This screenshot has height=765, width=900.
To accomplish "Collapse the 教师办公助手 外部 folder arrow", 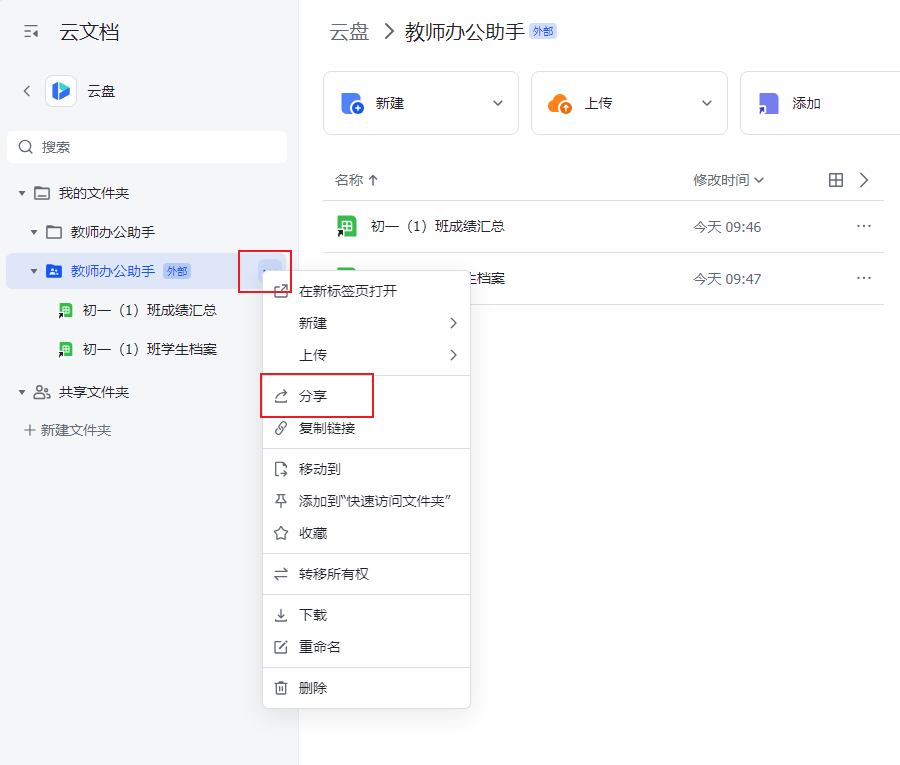I will (34, 271).
